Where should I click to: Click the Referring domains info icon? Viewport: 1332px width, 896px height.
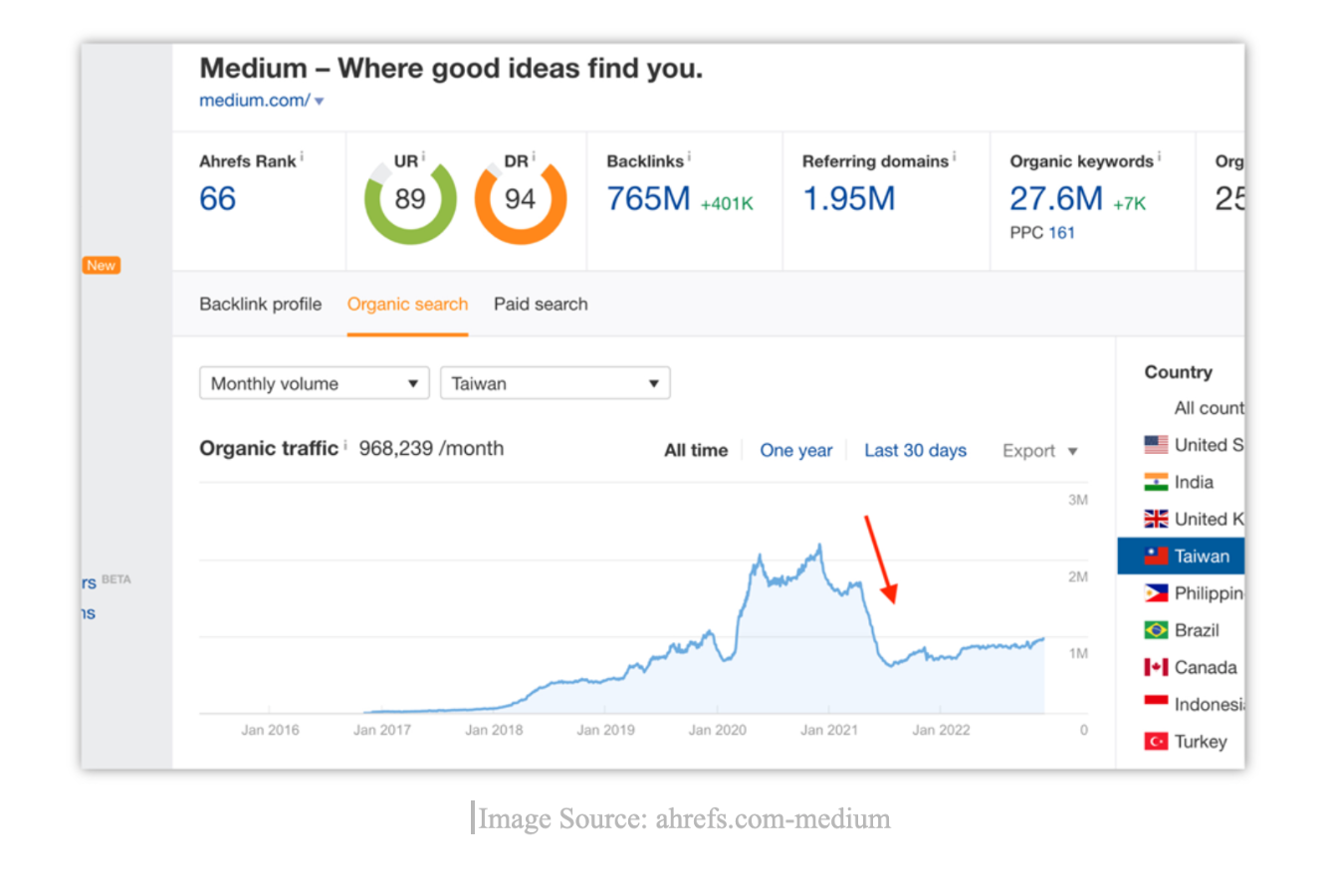(x=955, y=157)
